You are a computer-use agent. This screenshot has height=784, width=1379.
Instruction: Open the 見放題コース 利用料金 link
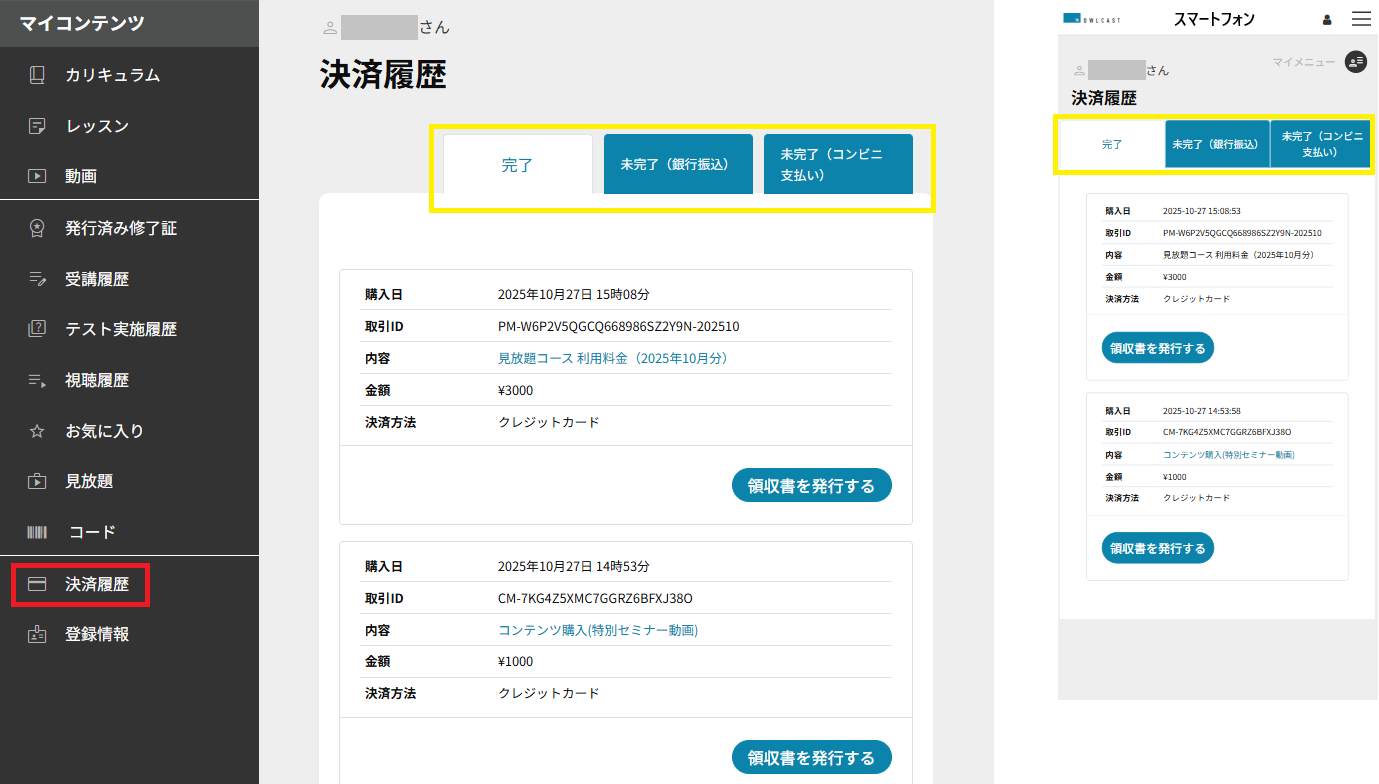click(x=612, y=358)
